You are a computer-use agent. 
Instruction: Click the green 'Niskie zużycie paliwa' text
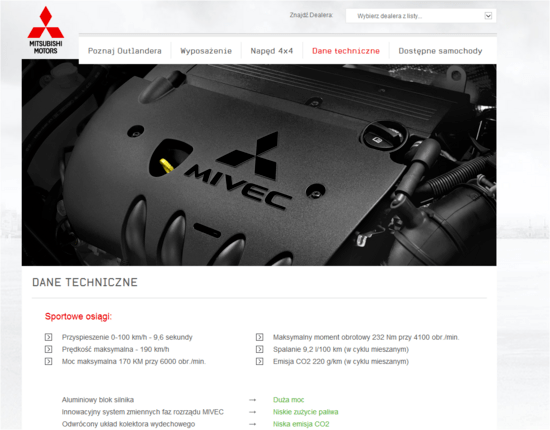click(x=306, y=412)
